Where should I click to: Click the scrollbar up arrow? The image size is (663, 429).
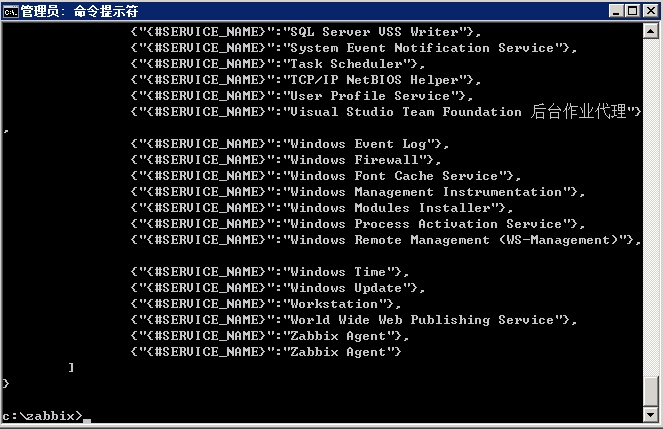[651, 31]
